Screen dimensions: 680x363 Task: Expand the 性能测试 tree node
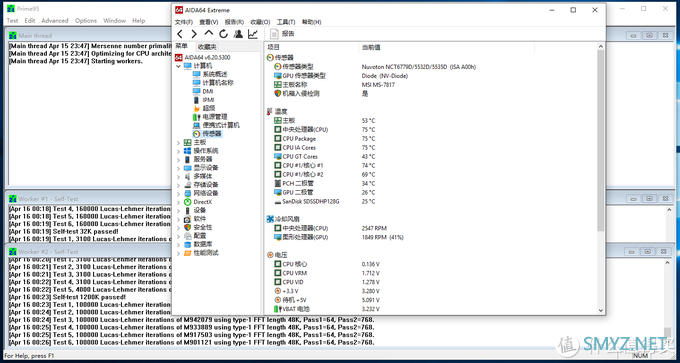[178, 253]
